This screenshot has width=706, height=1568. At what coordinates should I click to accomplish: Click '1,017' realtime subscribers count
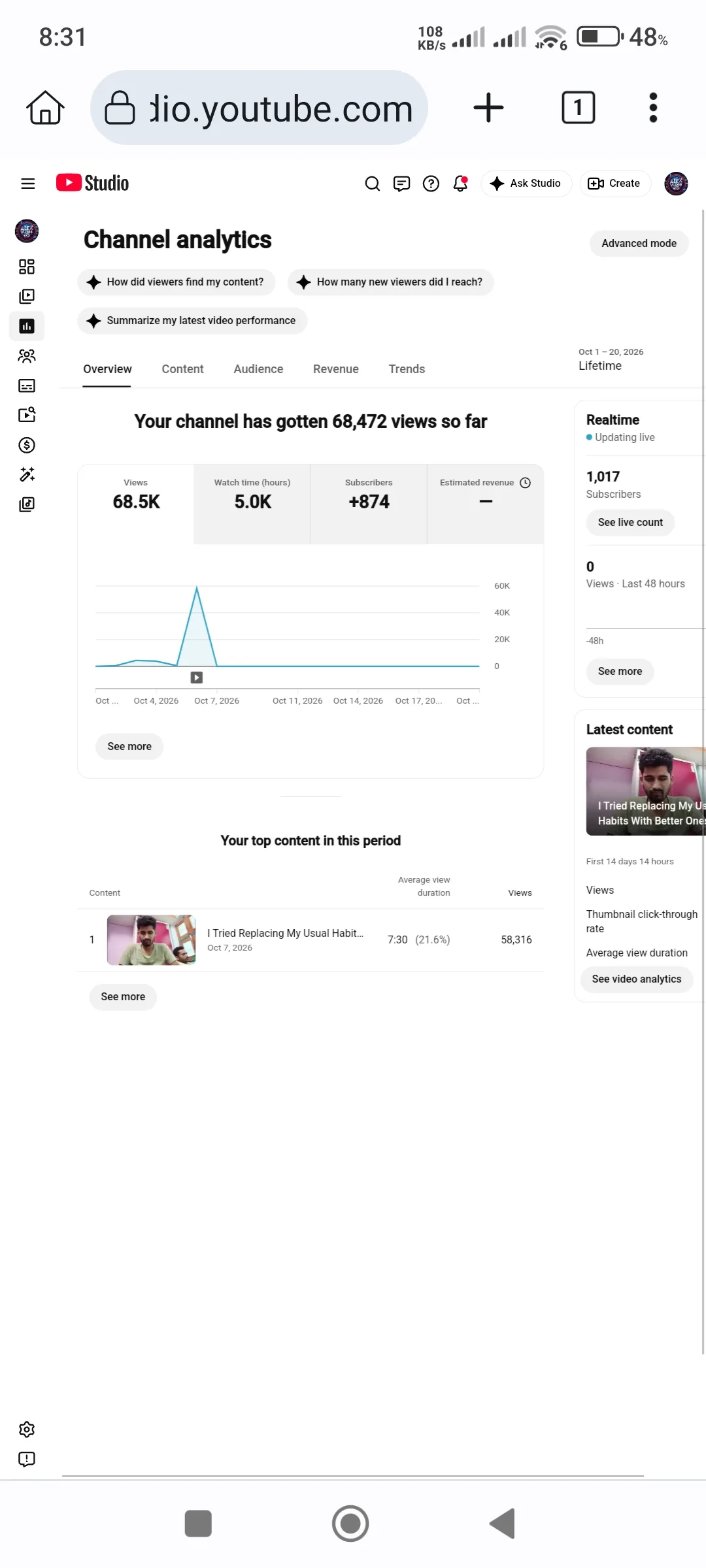pyautogui.click(x=603, y=477)
